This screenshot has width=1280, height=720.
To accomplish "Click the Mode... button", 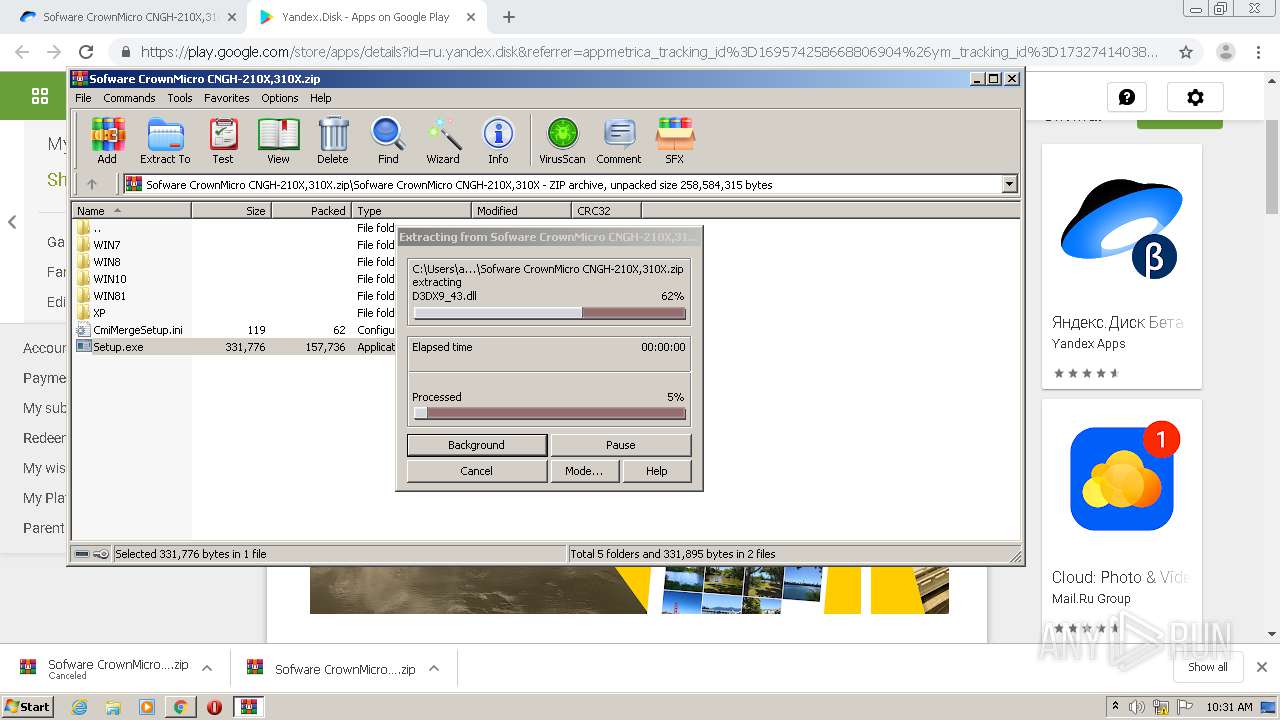I will (x=584, y=471).
